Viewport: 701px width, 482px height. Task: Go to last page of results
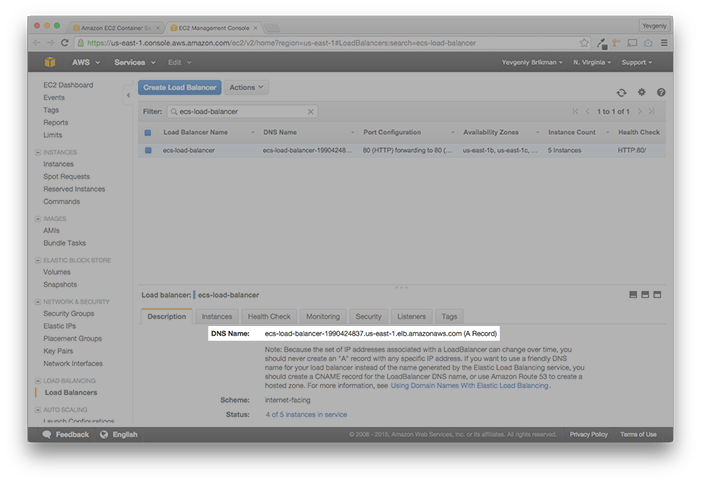click(652, 111)
